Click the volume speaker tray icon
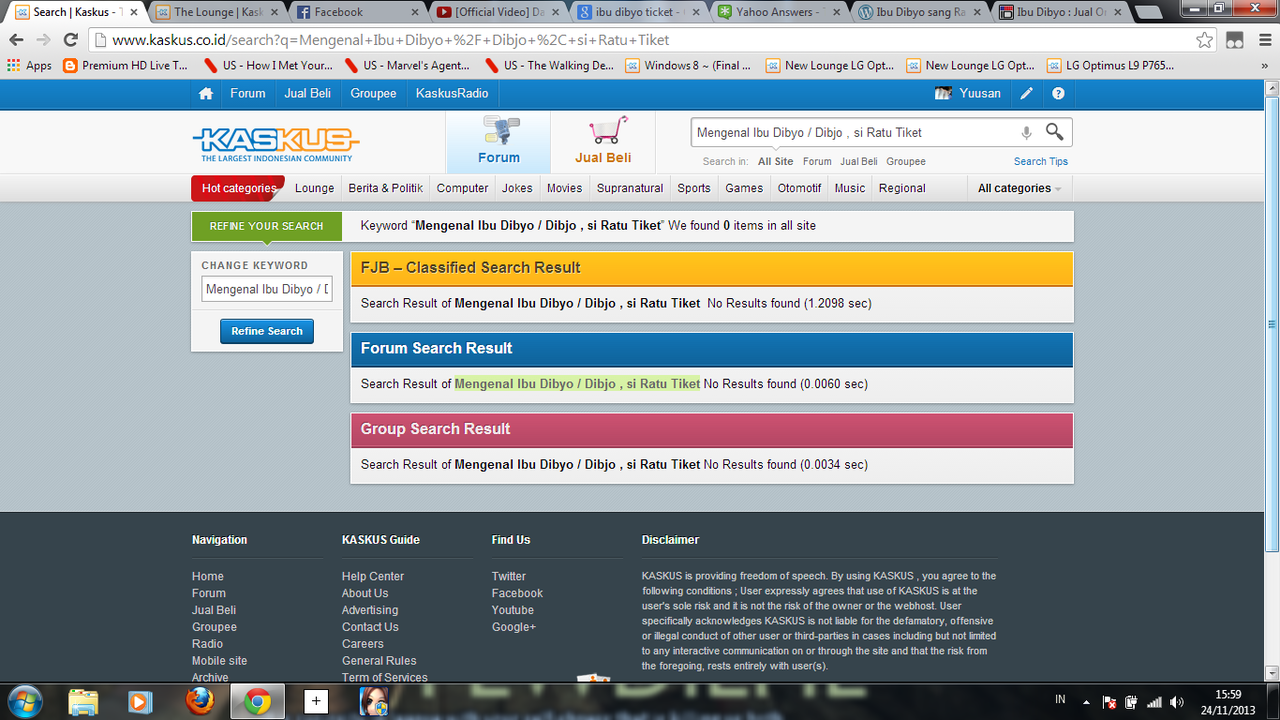The image size is (1280, 720). click(x=1176, y=702)
